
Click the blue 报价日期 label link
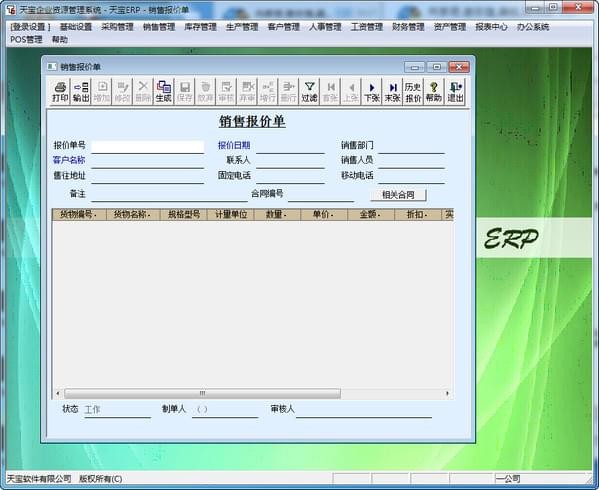coord(234,145)
